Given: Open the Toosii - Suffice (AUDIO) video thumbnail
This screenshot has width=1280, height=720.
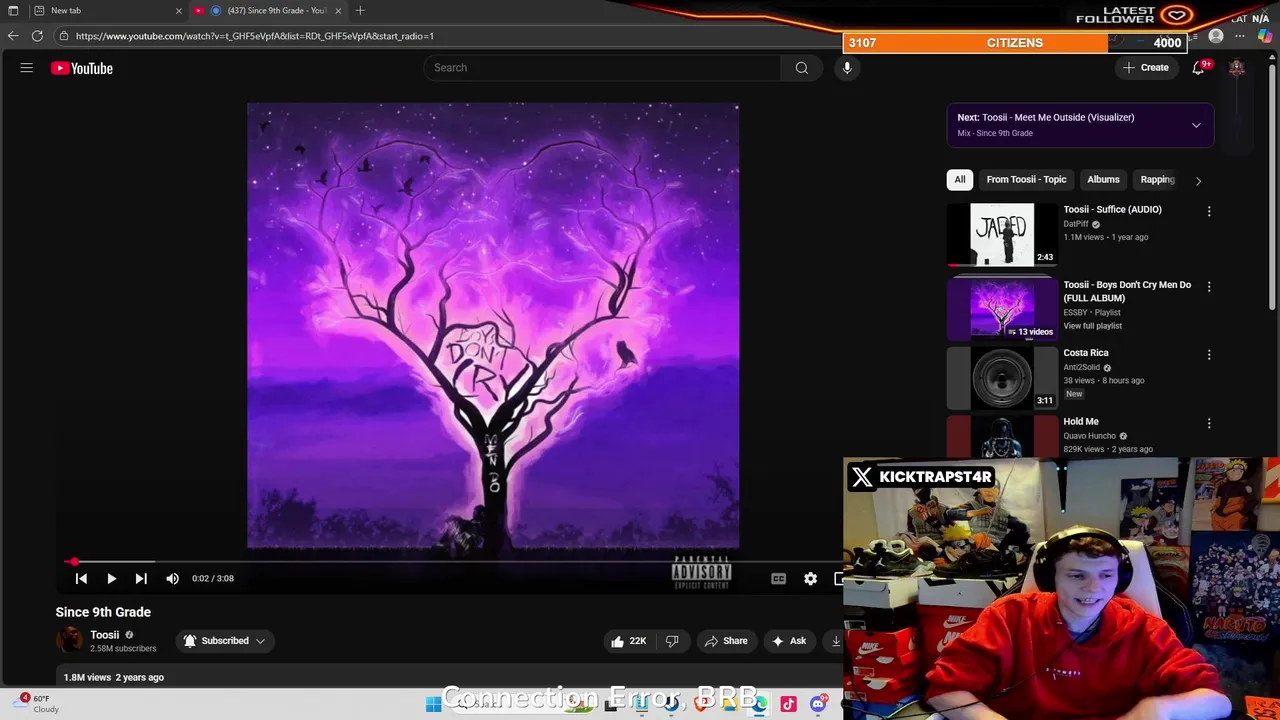Looking at the screenshot, I should click(x=1002, y=235).
